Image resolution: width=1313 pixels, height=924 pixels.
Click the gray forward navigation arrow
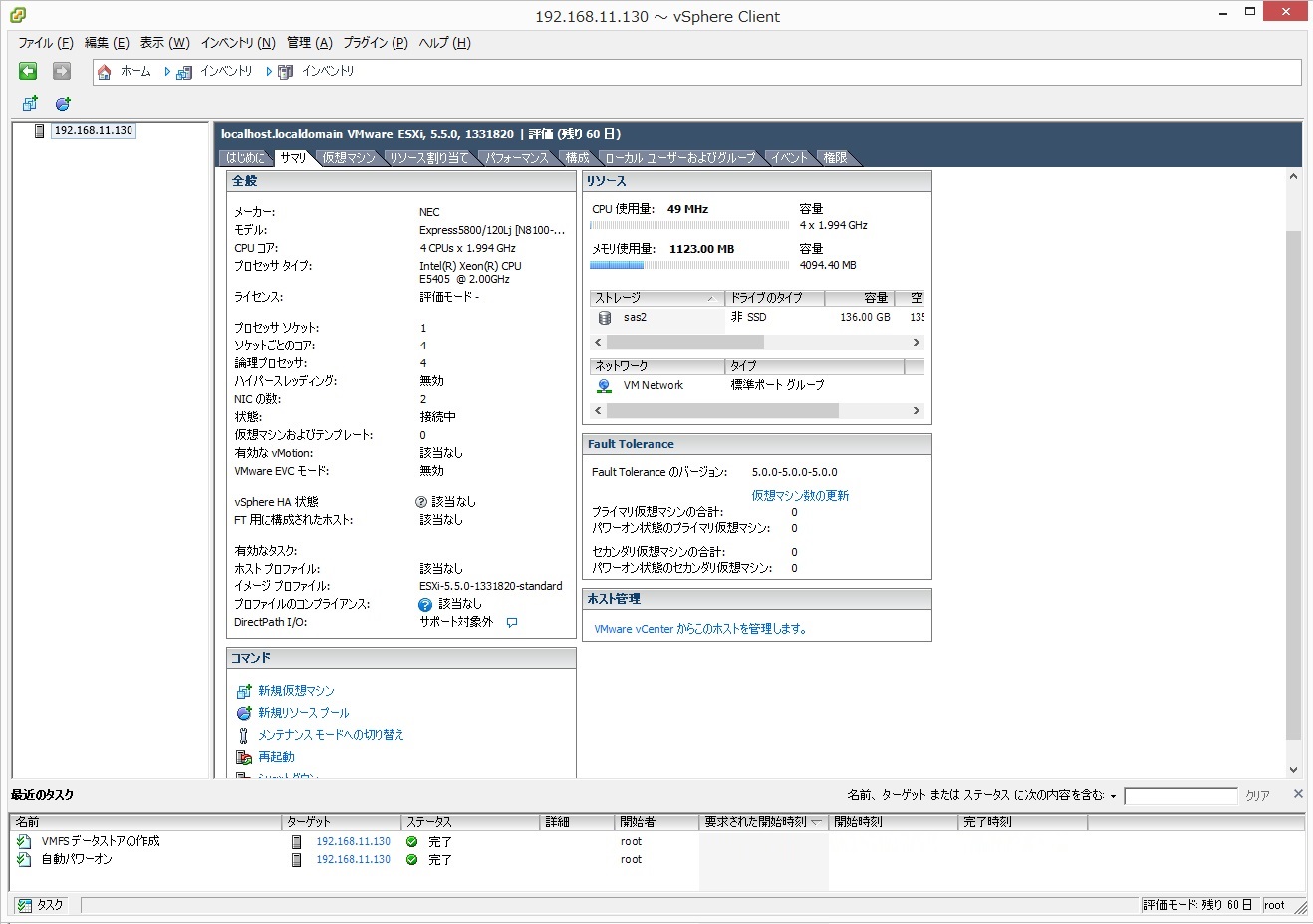[x=62, y=71]
